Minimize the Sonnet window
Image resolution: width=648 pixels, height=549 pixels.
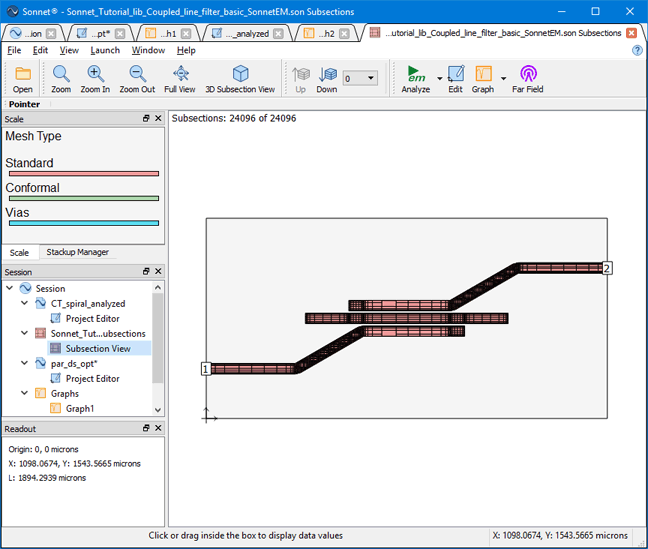(561, 12)
